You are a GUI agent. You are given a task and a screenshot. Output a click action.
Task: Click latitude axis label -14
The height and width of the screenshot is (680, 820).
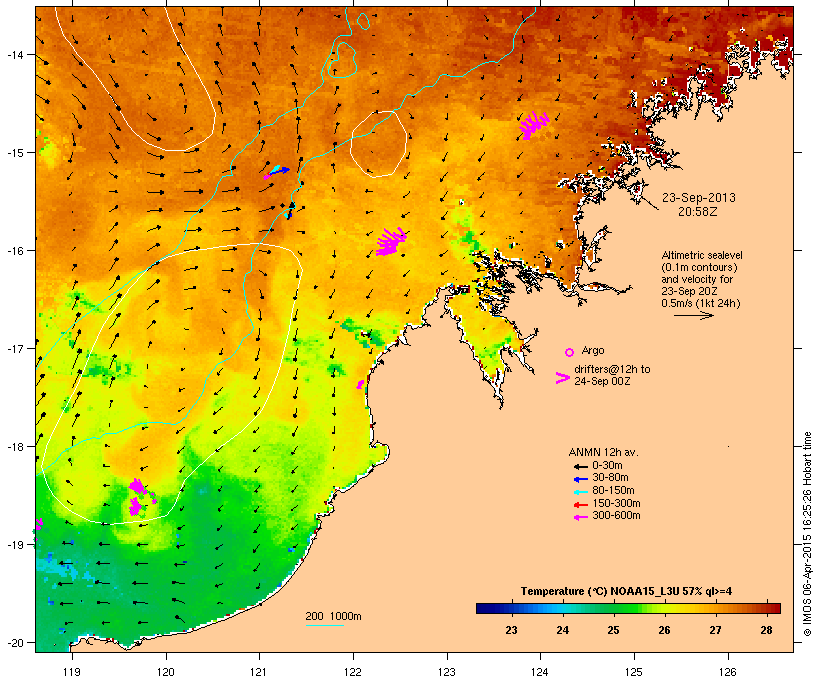coord(14,54)
